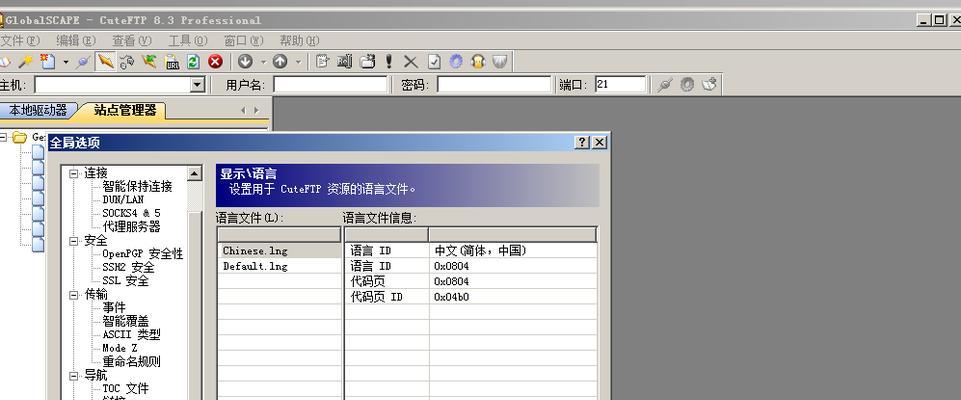Select 智能保持连接 in options tree

coord(137,186)
